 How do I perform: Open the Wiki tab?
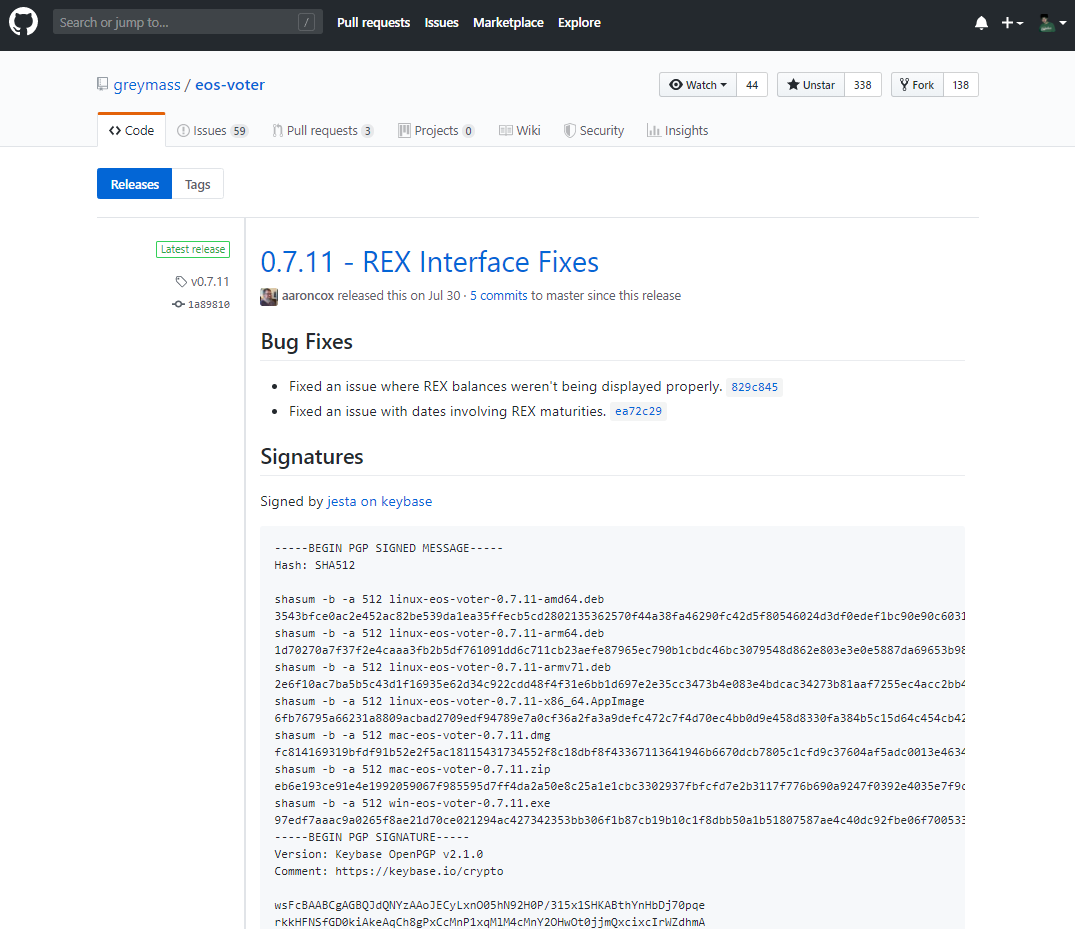point(520,130)
